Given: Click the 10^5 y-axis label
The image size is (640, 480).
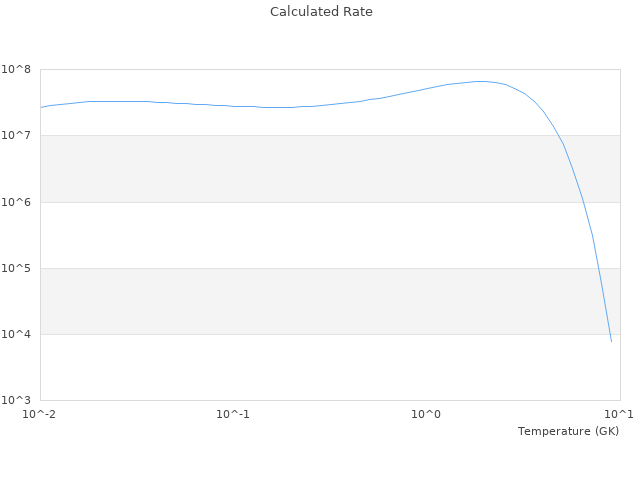Looking at the screenshot, I should pyautogui.click(x=19, y=268).
